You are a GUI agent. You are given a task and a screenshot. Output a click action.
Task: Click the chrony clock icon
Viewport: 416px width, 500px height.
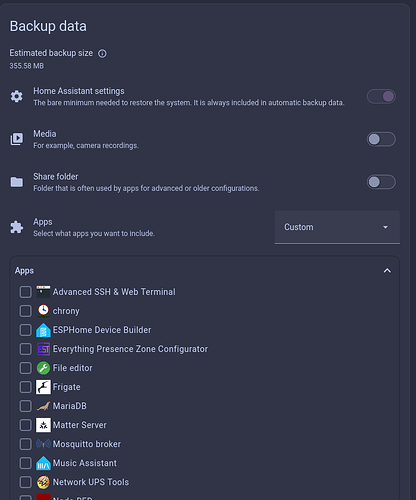[43, 311]
